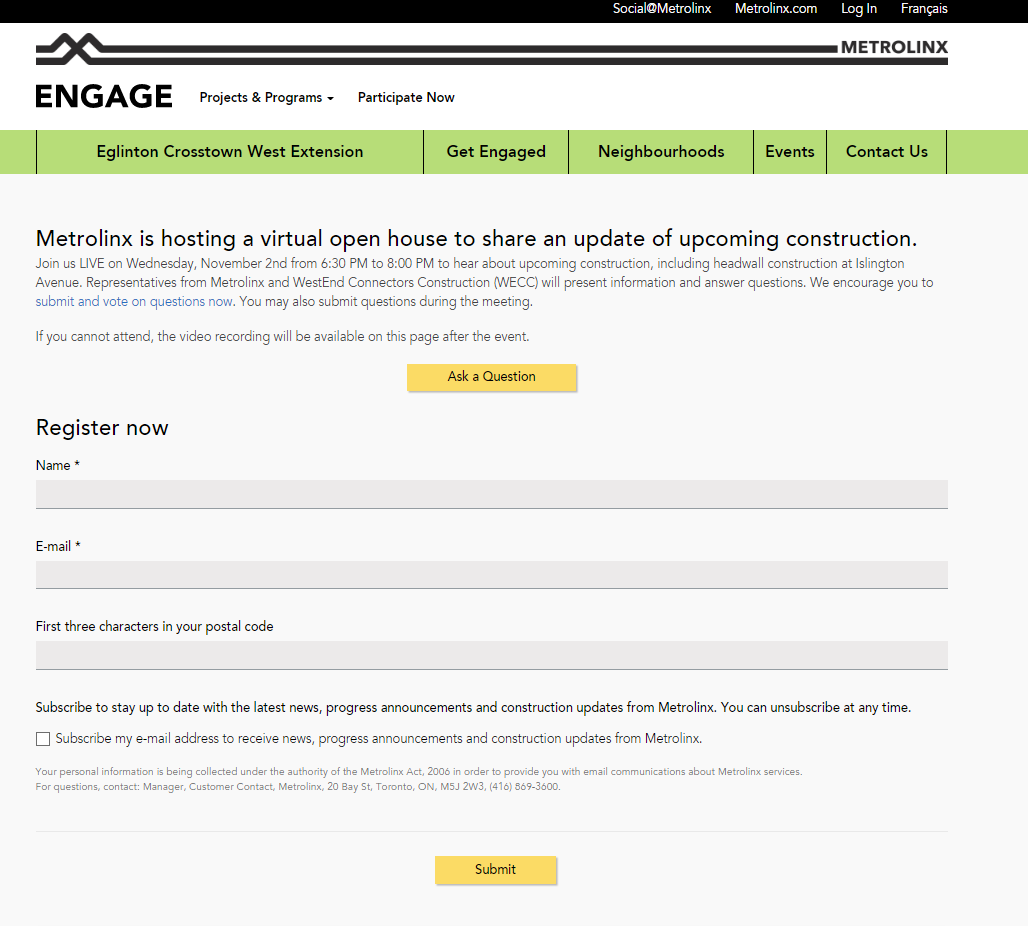Click the Register now heading
This screenshot has height=926, width=1028.
pos(102,428)
